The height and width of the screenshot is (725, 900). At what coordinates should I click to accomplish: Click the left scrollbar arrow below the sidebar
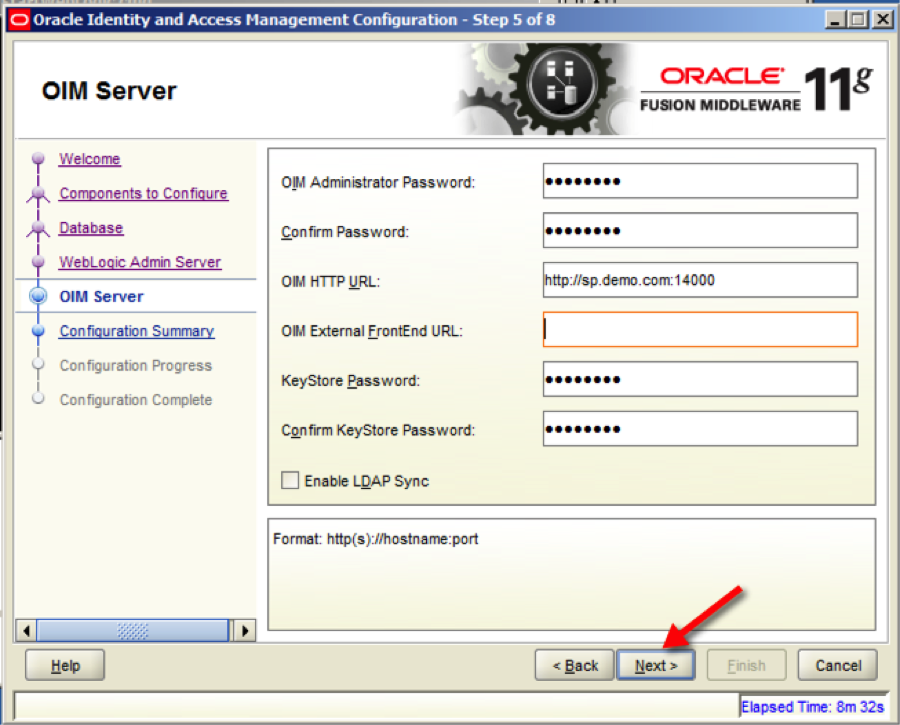pyautogui.click(x=24, y=630)
